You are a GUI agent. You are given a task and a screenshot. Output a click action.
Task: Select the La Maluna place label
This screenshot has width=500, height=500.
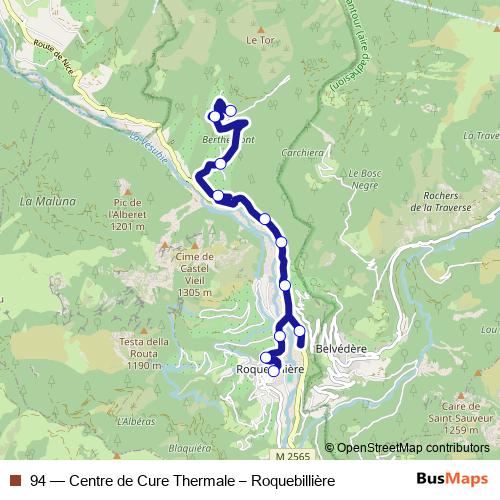pyautogui.click(x=48, y=201)
